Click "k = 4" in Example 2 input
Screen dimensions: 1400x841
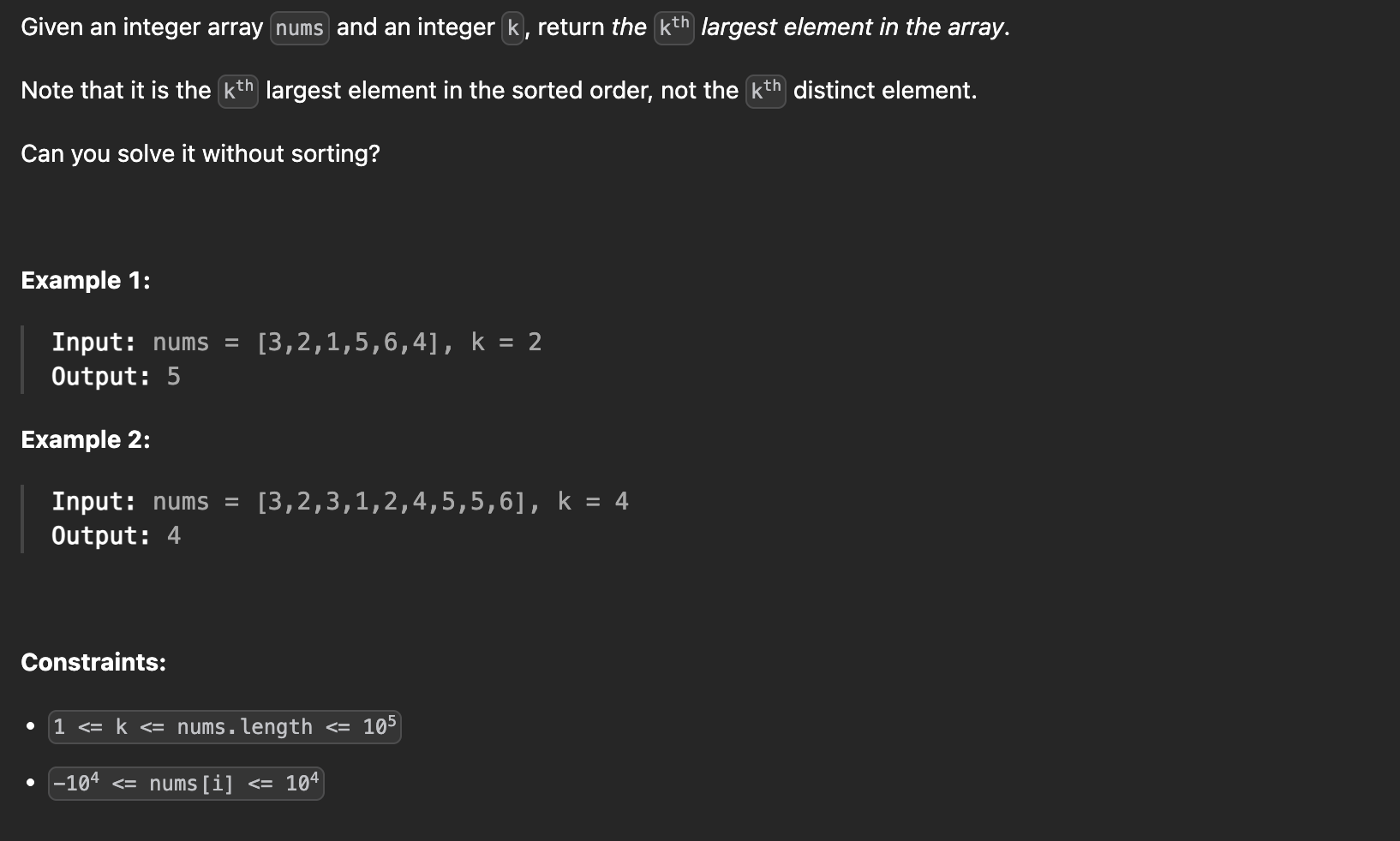(593, 502)
